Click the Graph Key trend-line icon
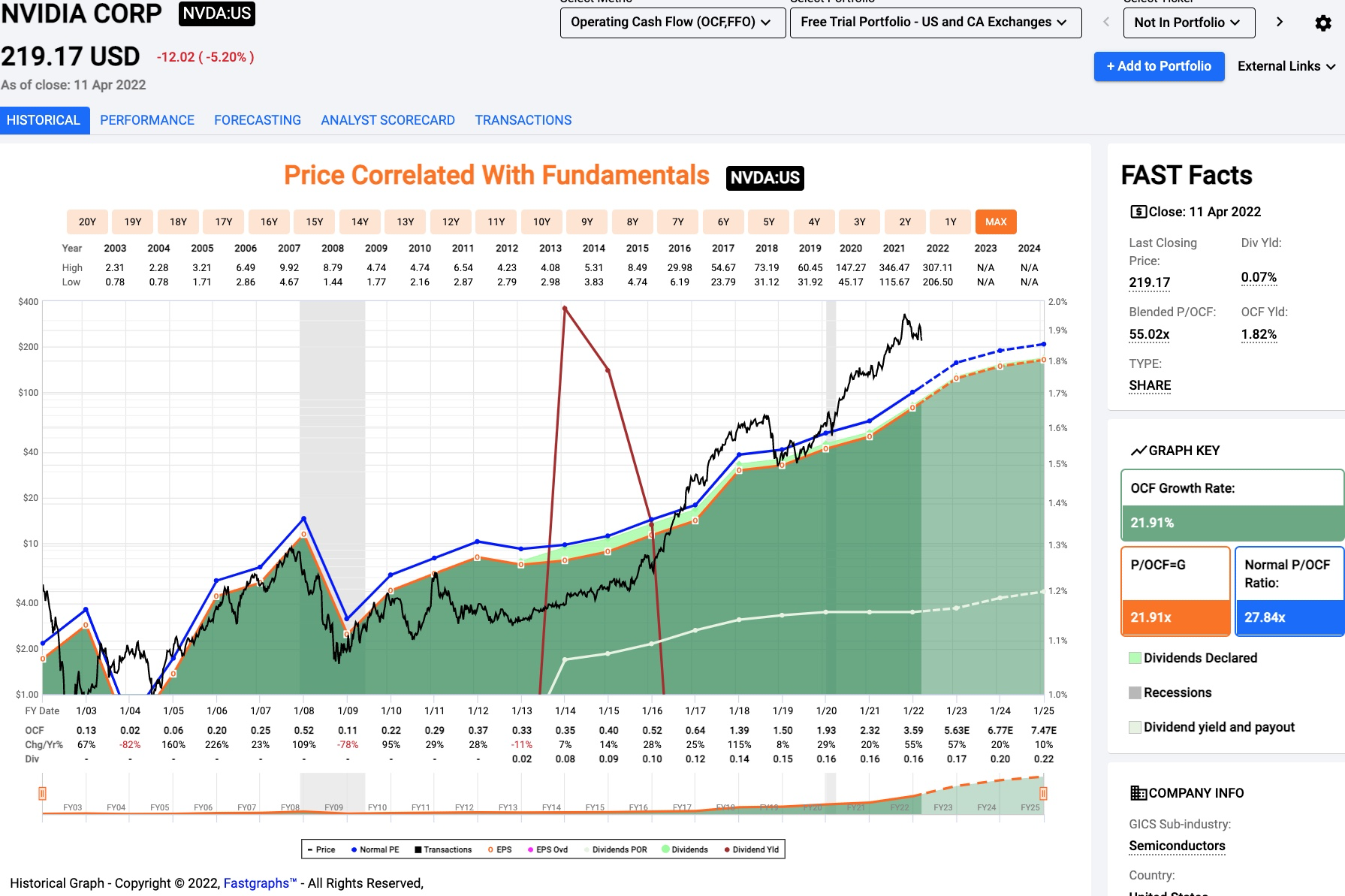The image size is (1345, 896). pos(1138,451)
